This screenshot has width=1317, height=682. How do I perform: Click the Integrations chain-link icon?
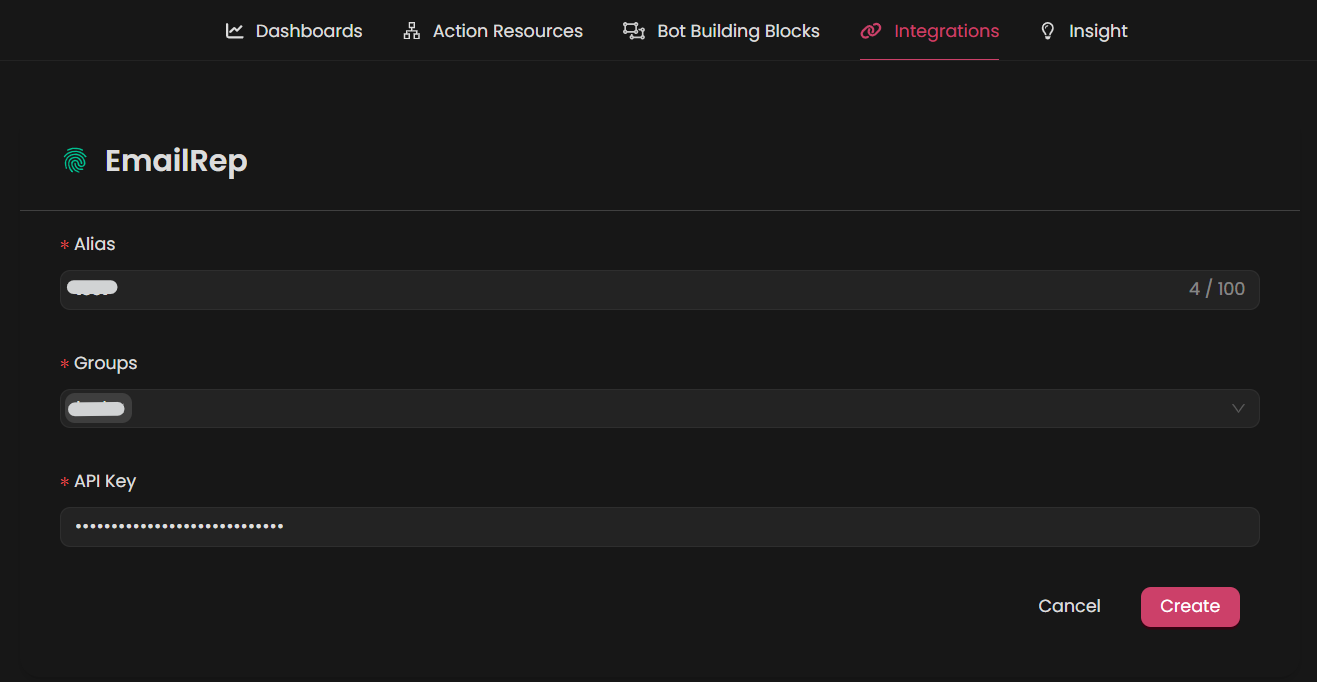coord(871,31)
